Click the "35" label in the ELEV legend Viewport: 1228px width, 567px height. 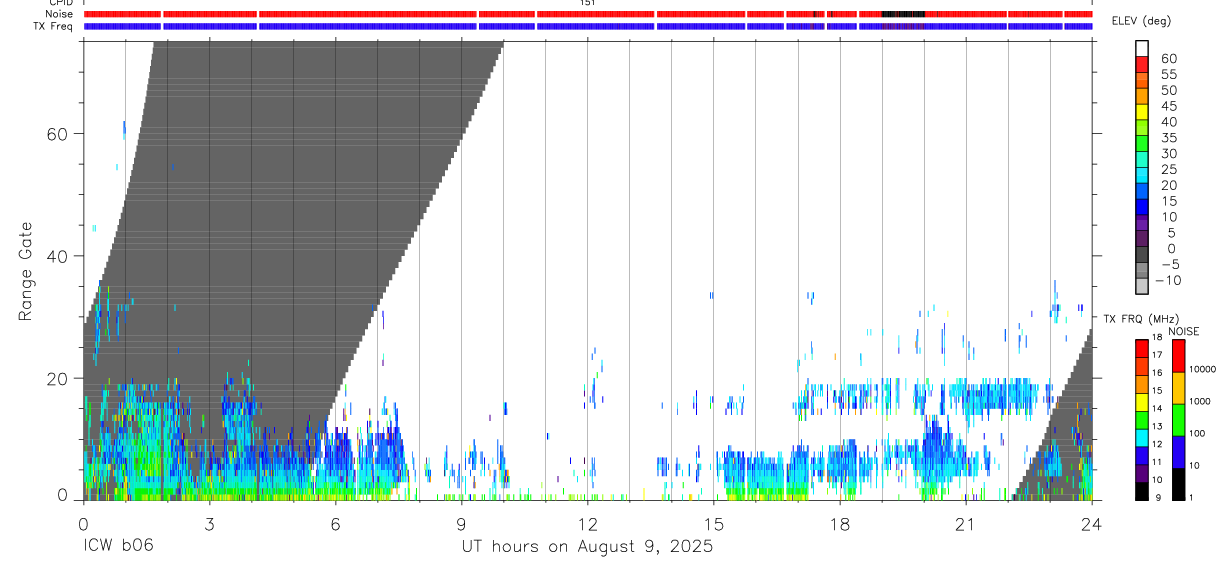tap(1168, 138)
